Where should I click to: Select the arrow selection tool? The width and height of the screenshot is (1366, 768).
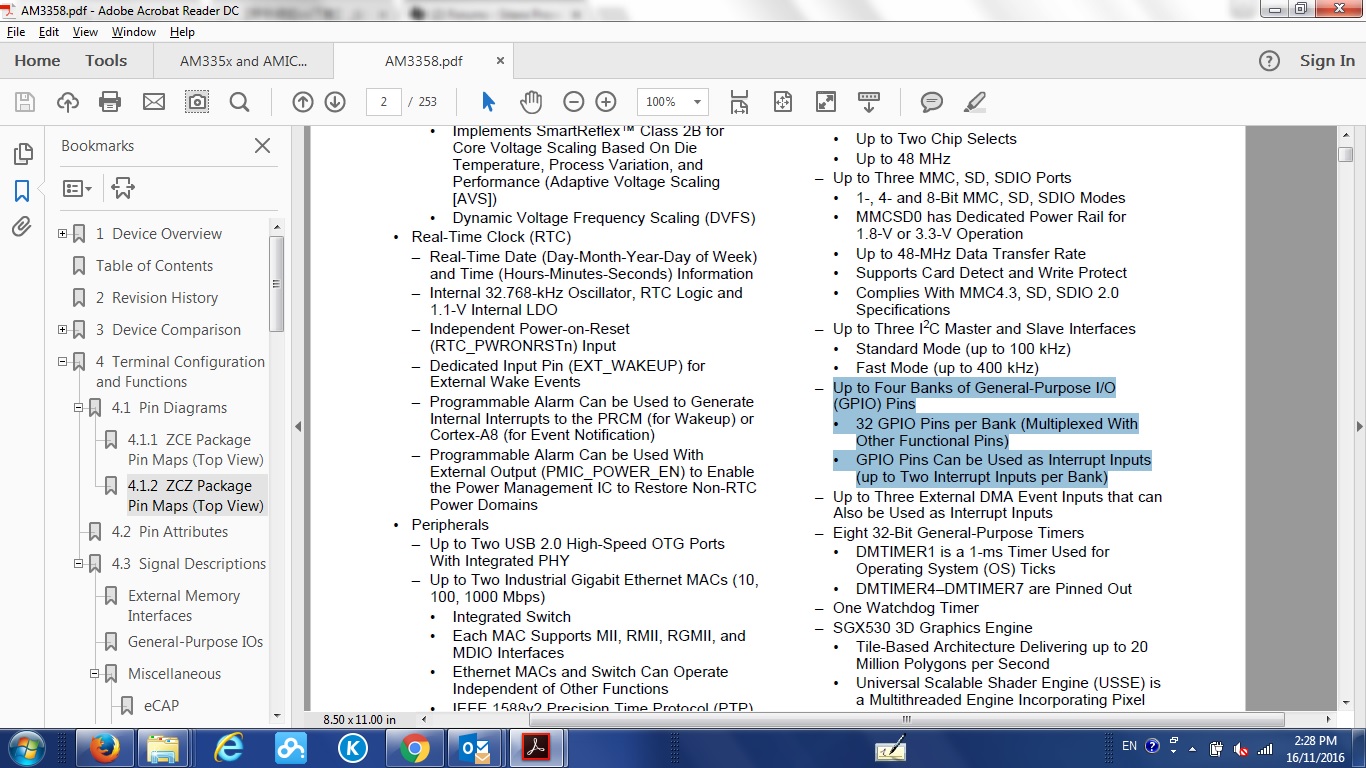click(x=488, y=102)
